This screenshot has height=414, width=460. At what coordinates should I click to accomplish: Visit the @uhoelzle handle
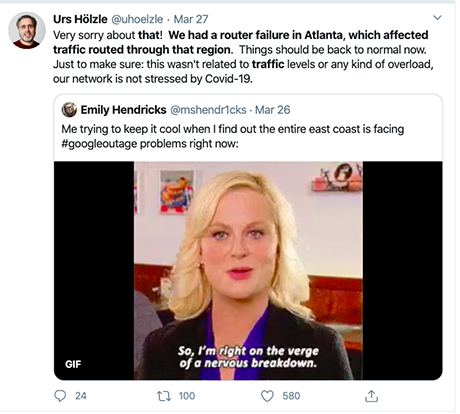tap(137, 19)
